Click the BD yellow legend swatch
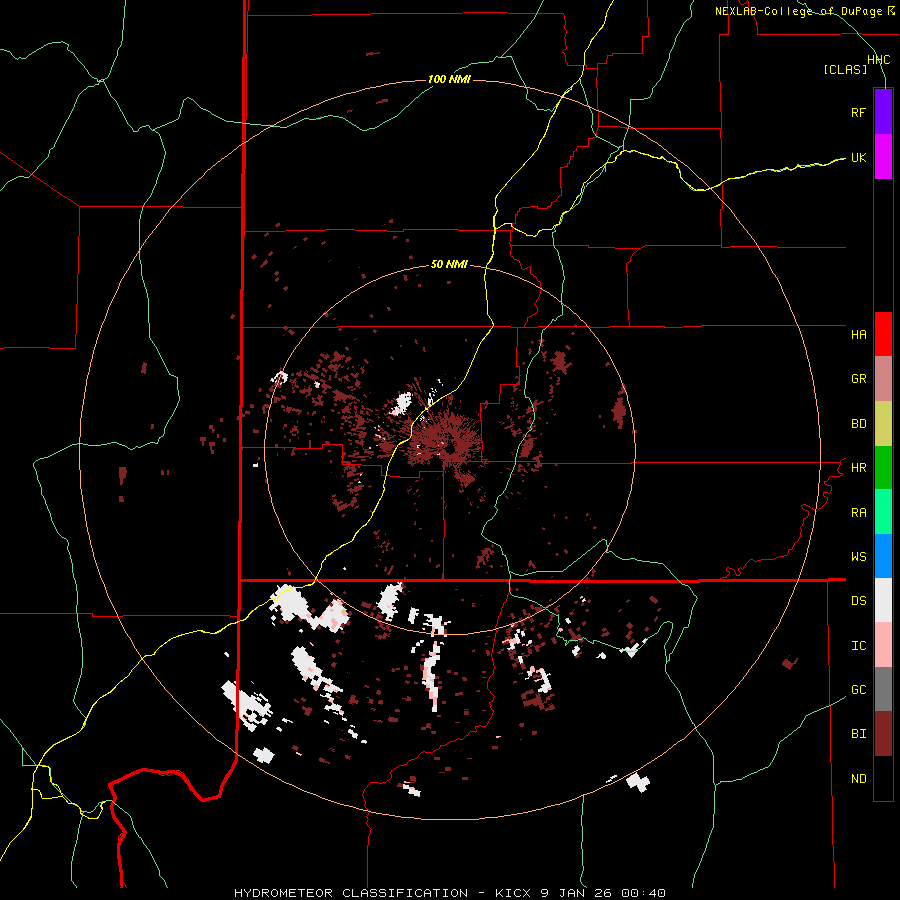Image resolution: width=900 pixels, height=900 pixels. (x=883, y=424)
